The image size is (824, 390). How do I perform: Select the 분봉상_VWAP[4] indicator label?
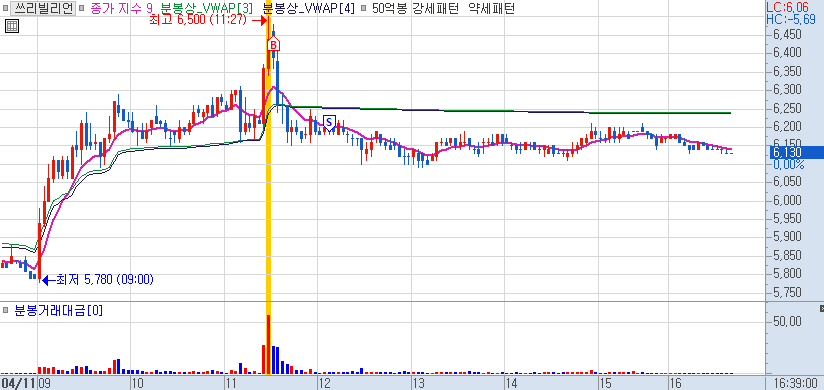[x=308, y=8]
